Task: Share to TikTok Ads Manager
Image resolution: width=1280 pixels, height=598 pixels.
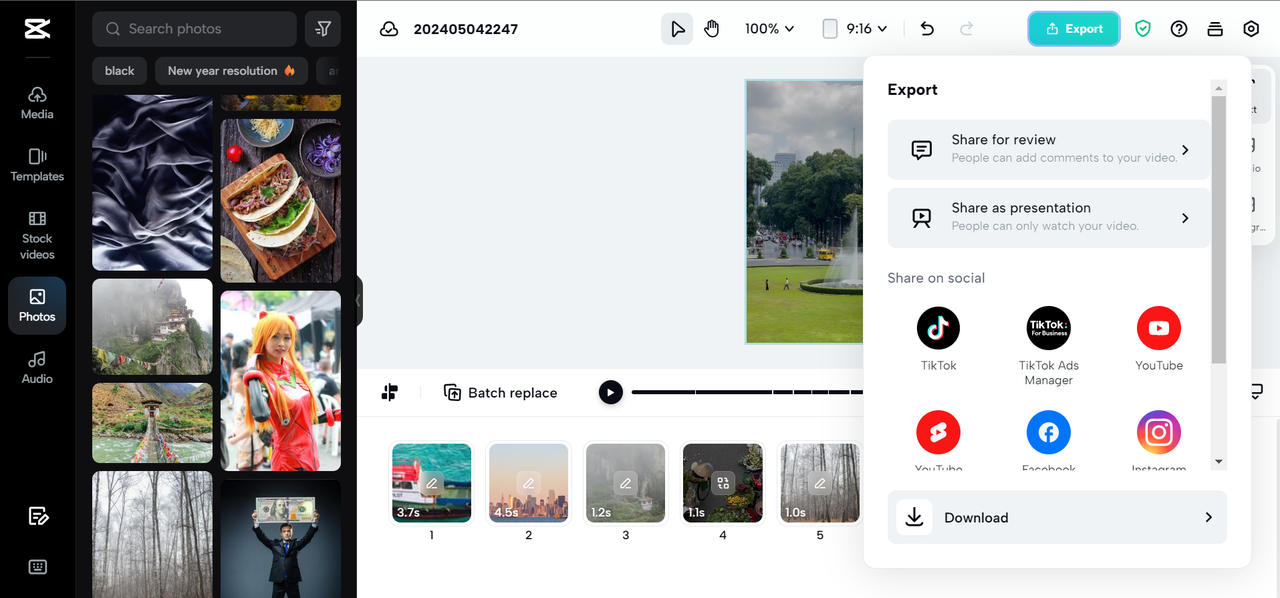Action: point(1048,346)
